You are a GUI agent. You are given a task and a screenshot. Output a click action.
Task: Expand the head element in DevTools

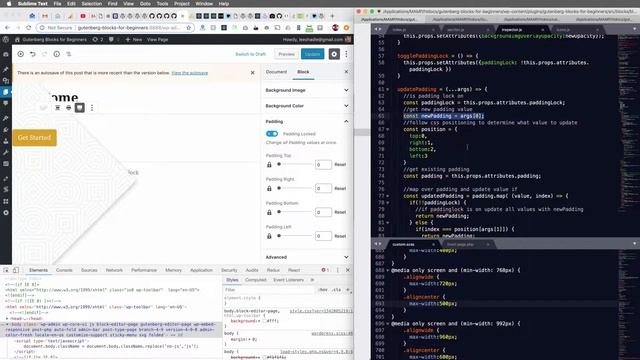tap(7, 318)
